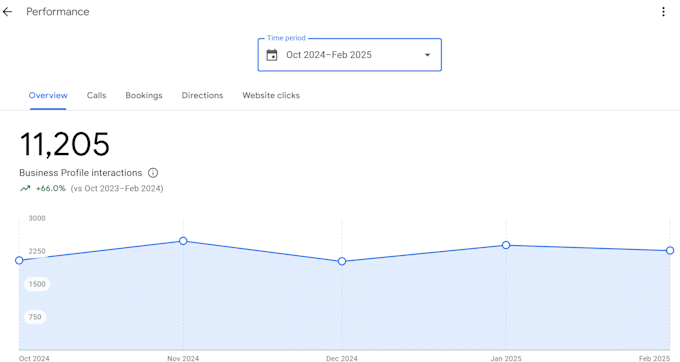The height and width of the screenshot is (362, 680).
Task: Go back using the back arrow
Action: (7, 12)
